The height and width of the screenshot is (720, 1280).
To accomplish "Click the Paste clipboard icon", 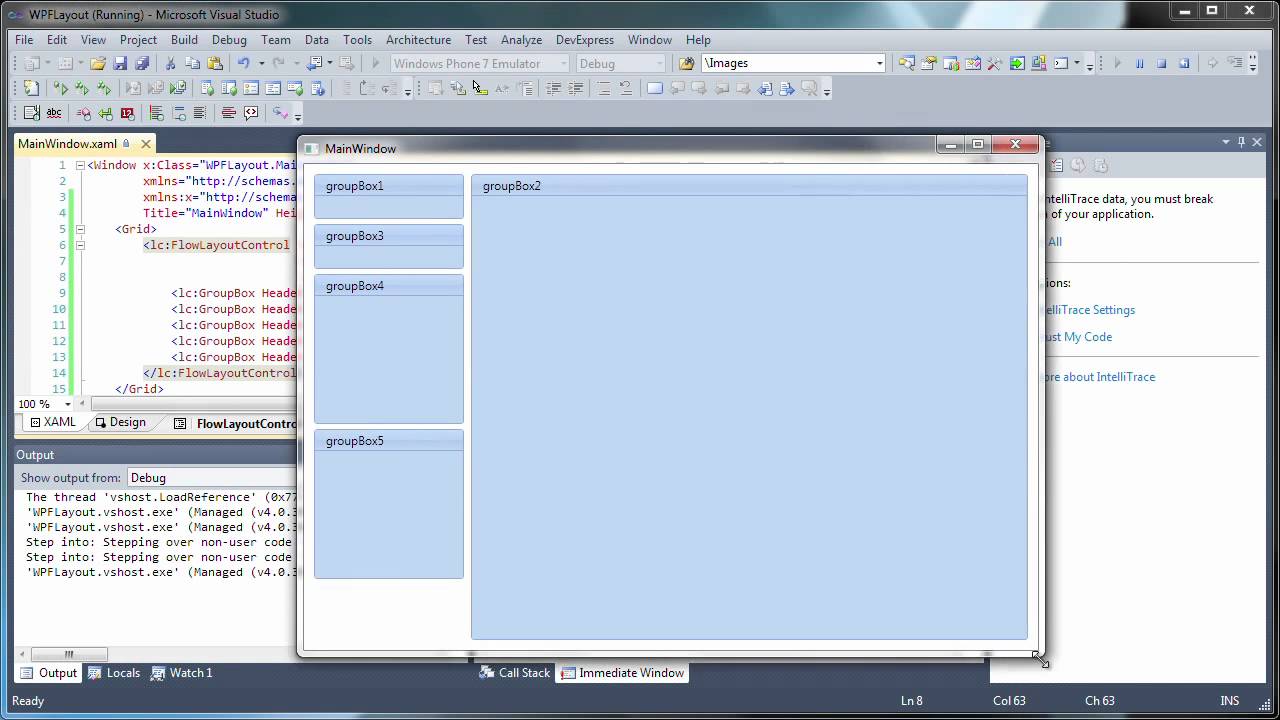I will 214,63.
